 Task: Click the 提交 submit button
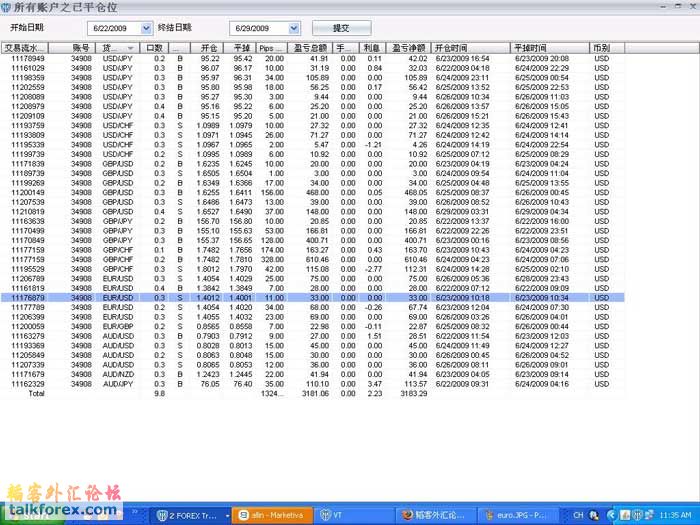[343, 28]
